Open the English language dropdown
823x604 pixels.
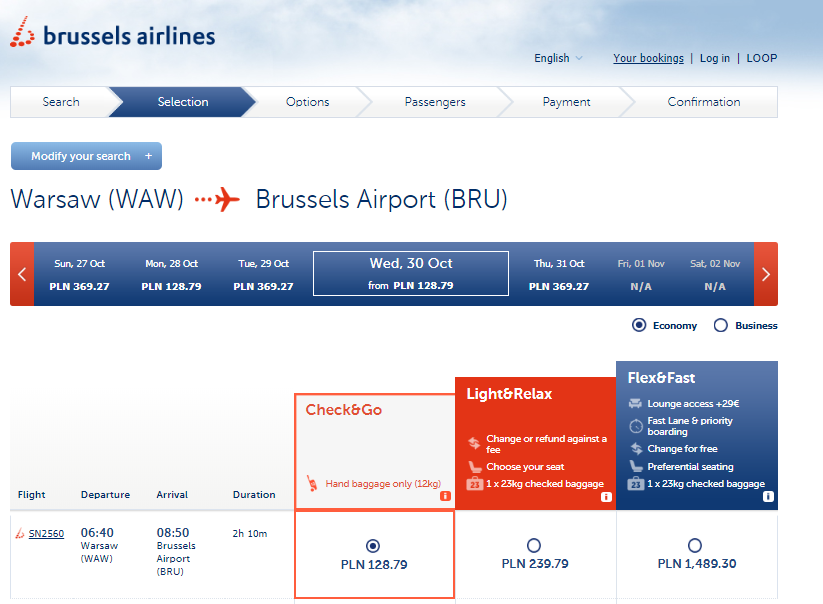(558, 58)
